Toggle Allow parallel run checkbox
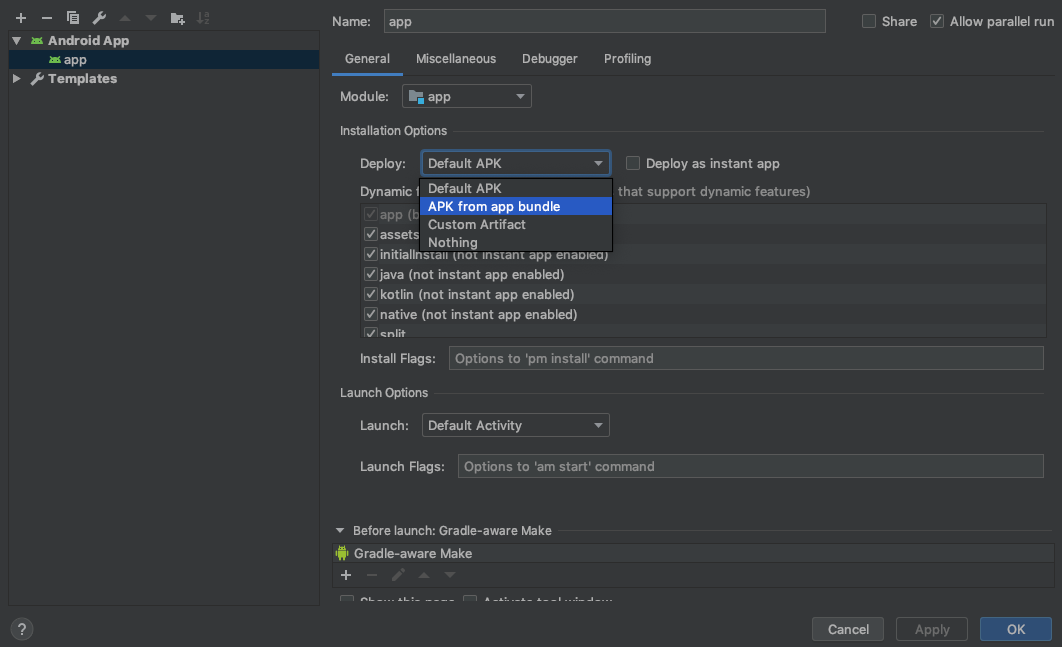Image resolution: width=1062 pixels, height=647 pixels. pyautogui.click(x=937, y=21)
